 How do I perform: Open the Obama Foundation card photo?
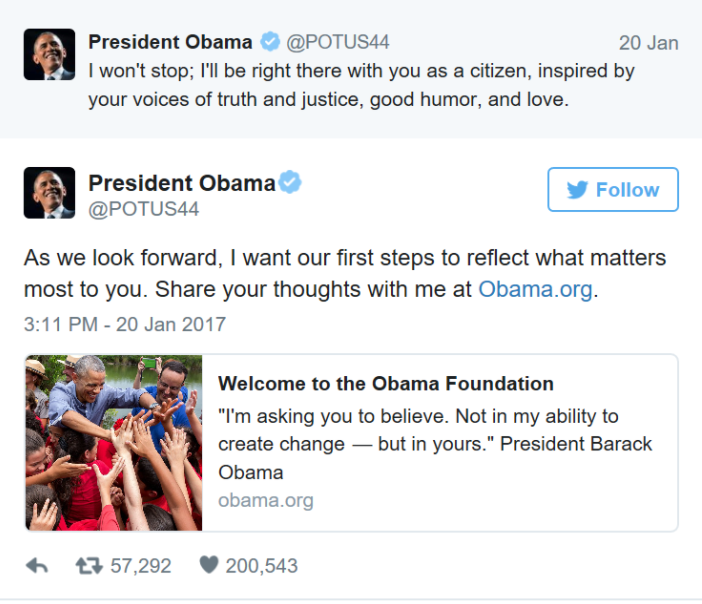(x=114, y=442)
